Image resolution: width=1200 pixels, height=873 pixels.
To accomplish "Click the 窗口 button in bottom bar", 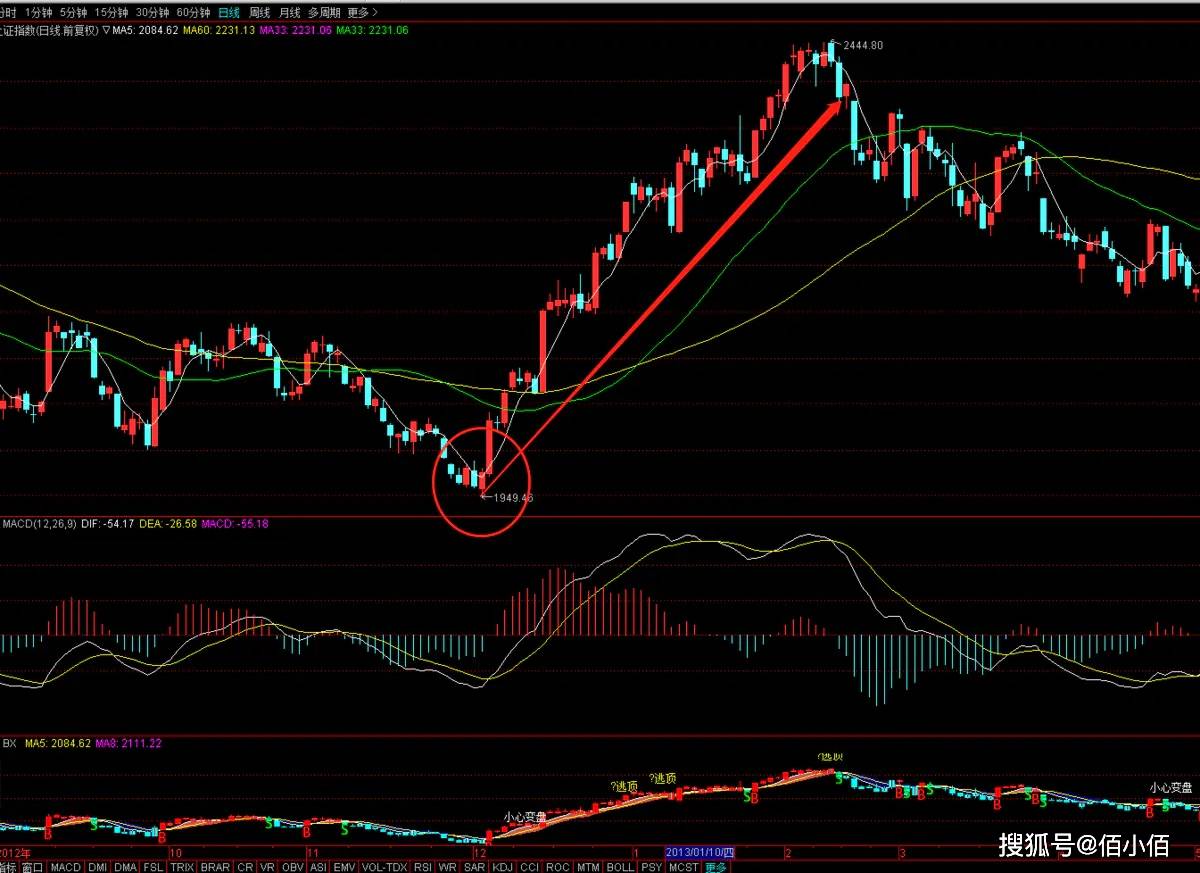I will coord(32,867).
